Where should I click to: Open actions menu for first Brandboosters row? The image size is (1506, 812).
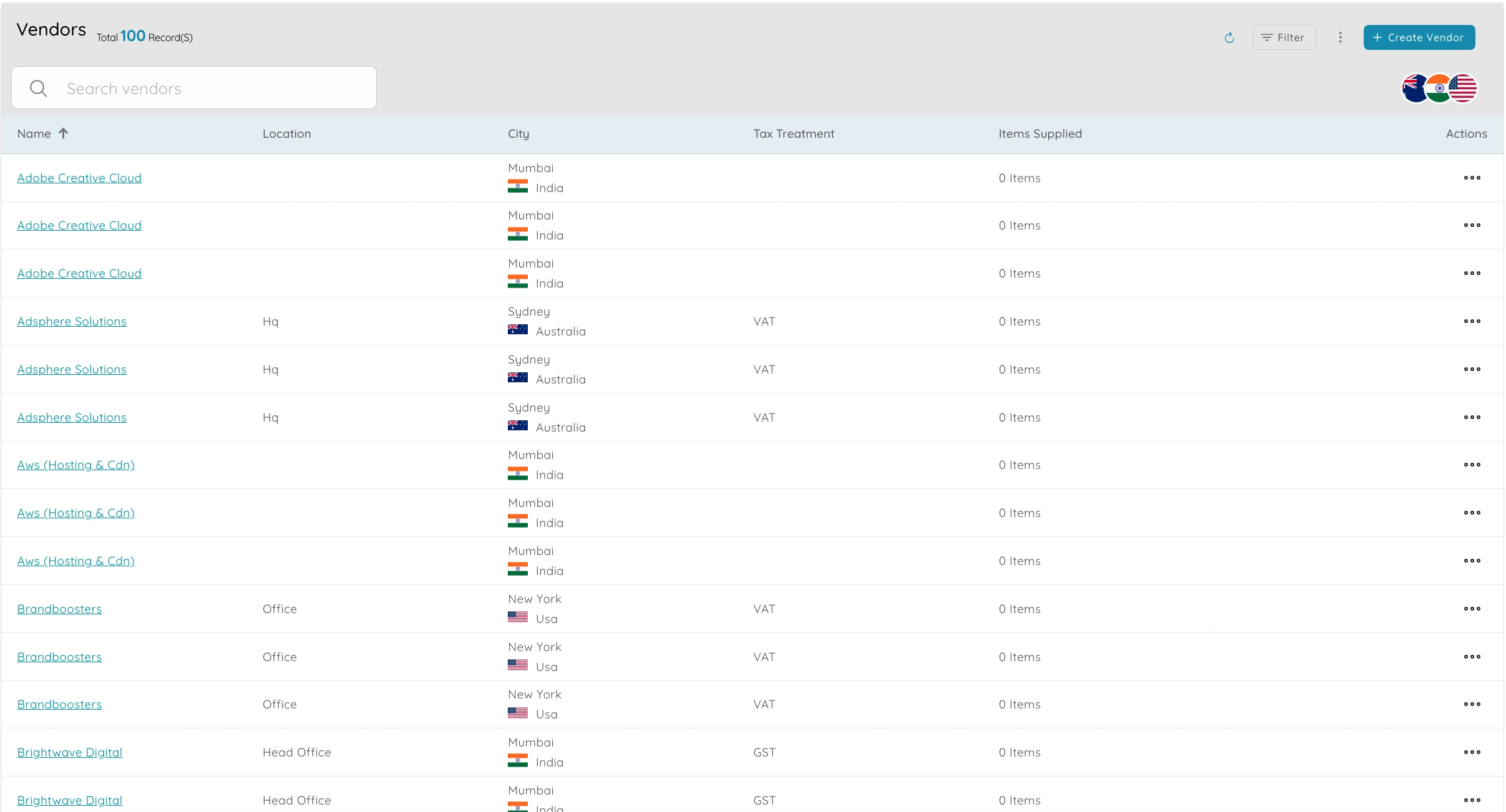click(1472, 609)
